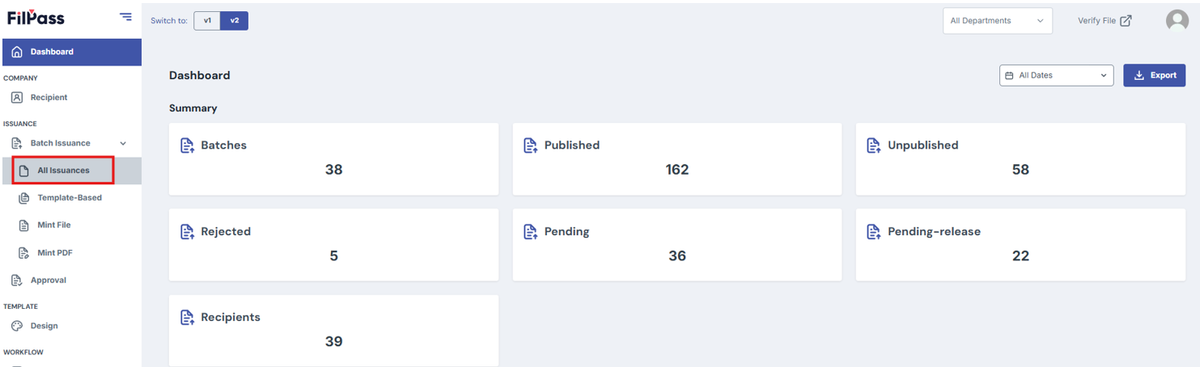Click the FilPass logo

[36, 17]
